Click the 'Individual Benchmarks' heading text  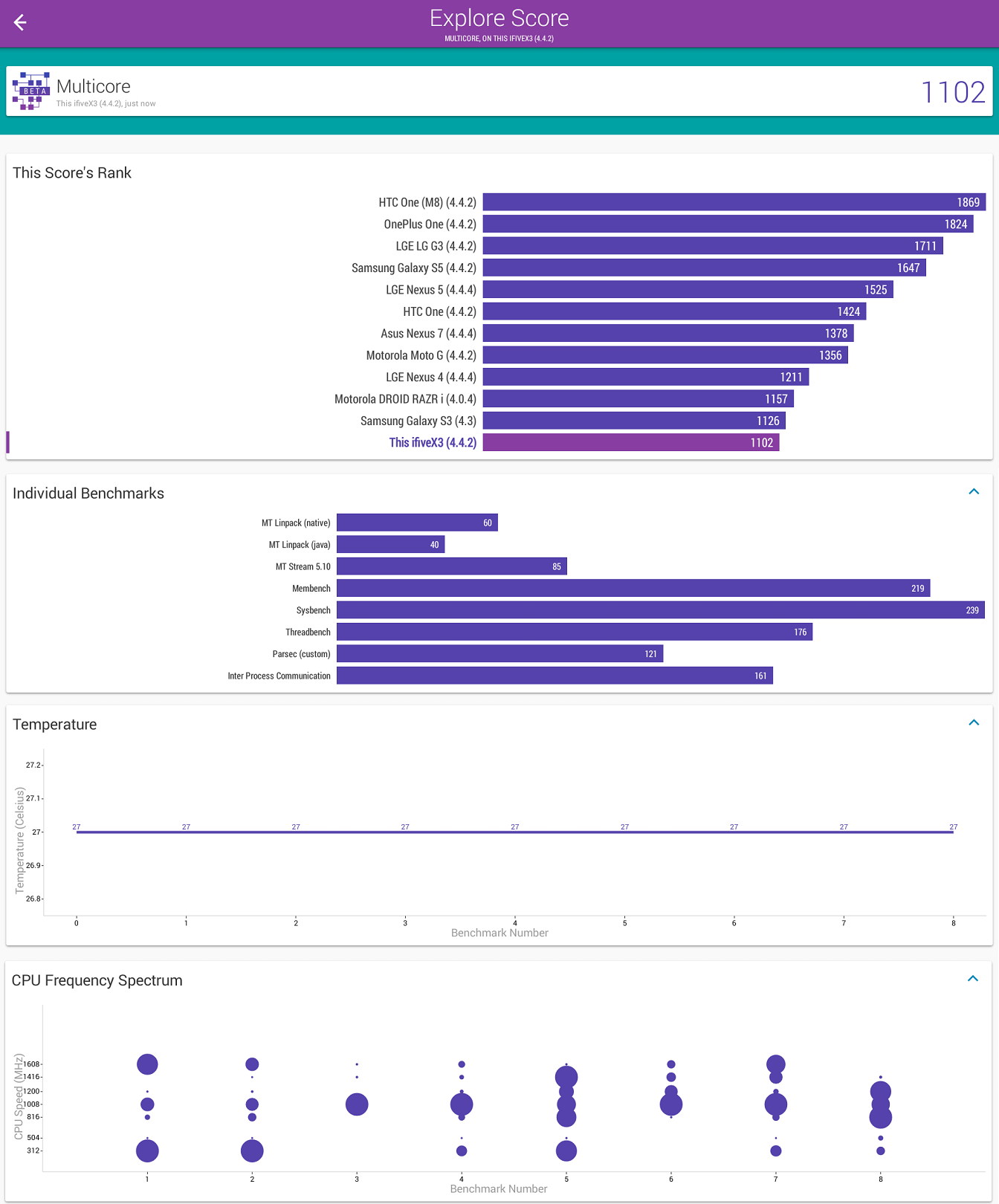[x=88, y=493]
